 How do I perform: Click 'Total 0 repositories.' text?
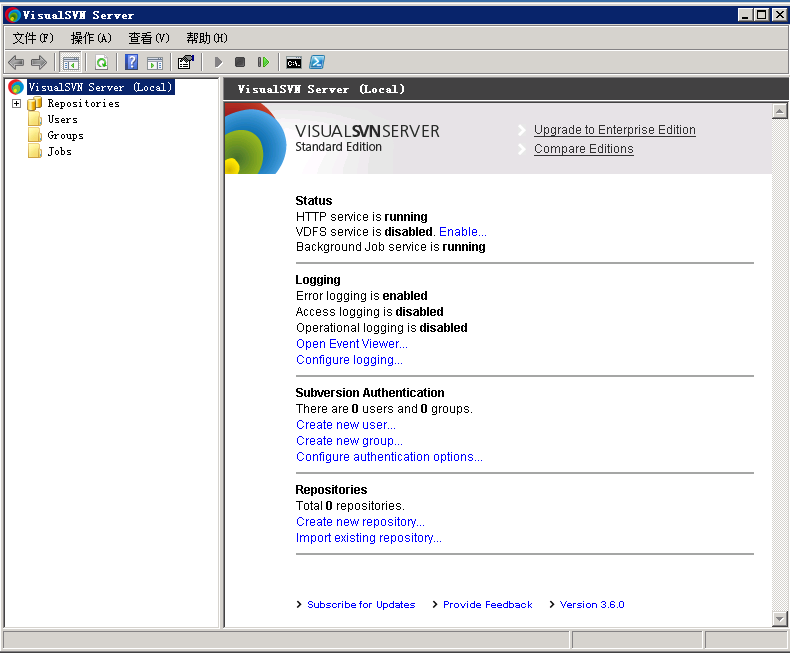pyautogui.click(x=350, y=506)
